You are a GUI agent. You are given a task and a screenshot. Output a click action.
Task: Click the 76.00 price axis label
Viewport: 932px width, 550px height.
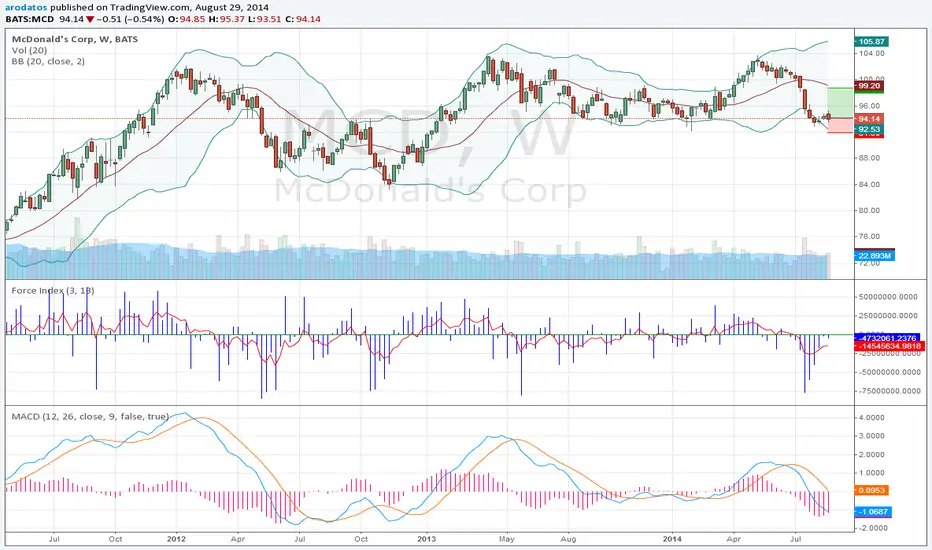tap(872, 237)
